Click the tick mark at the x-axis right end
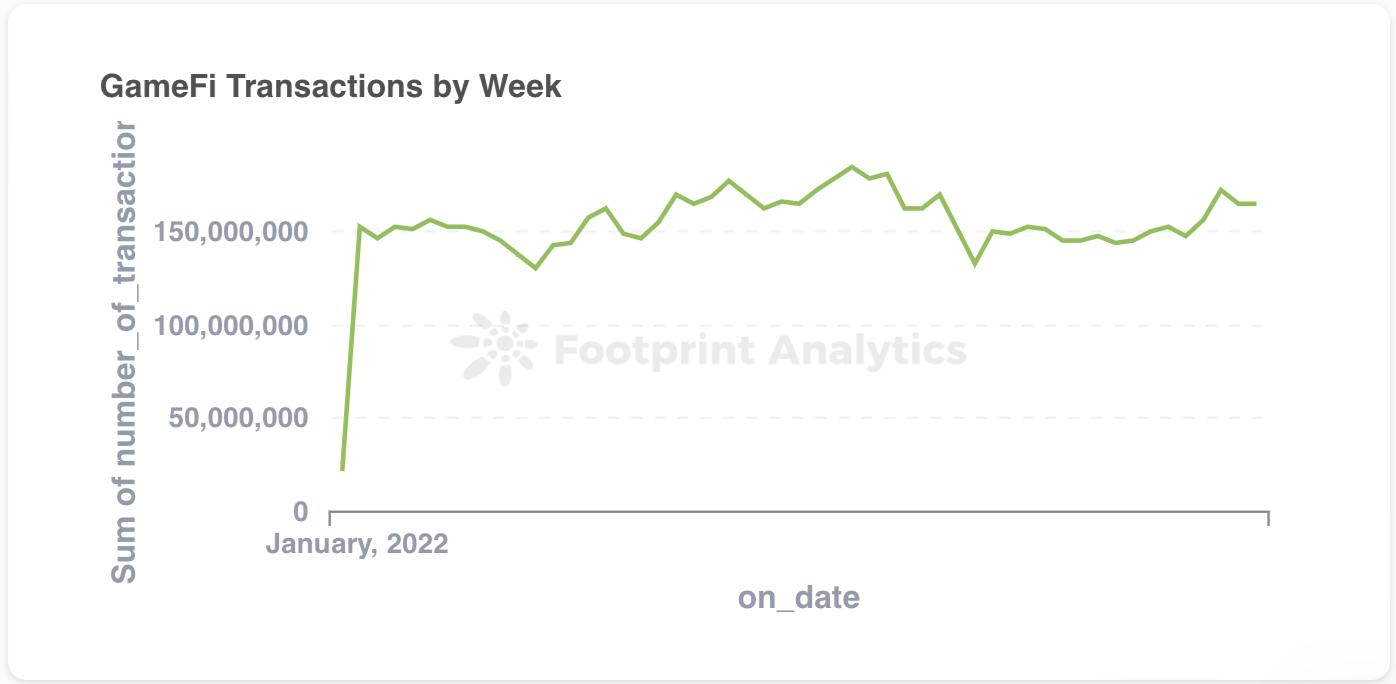Viewport: 1396px width, 684px height. [x=1268, y=517]
